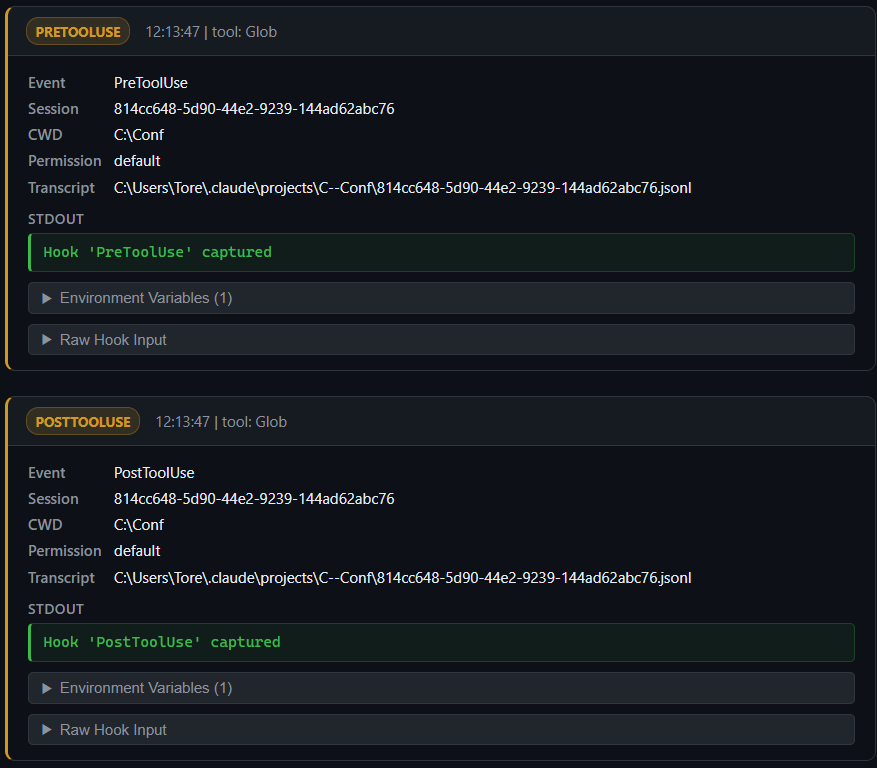The width and height of the screenshot is (877, 768).
Task: Click the CWD value C:\Conf
Action: coord(138,134)
